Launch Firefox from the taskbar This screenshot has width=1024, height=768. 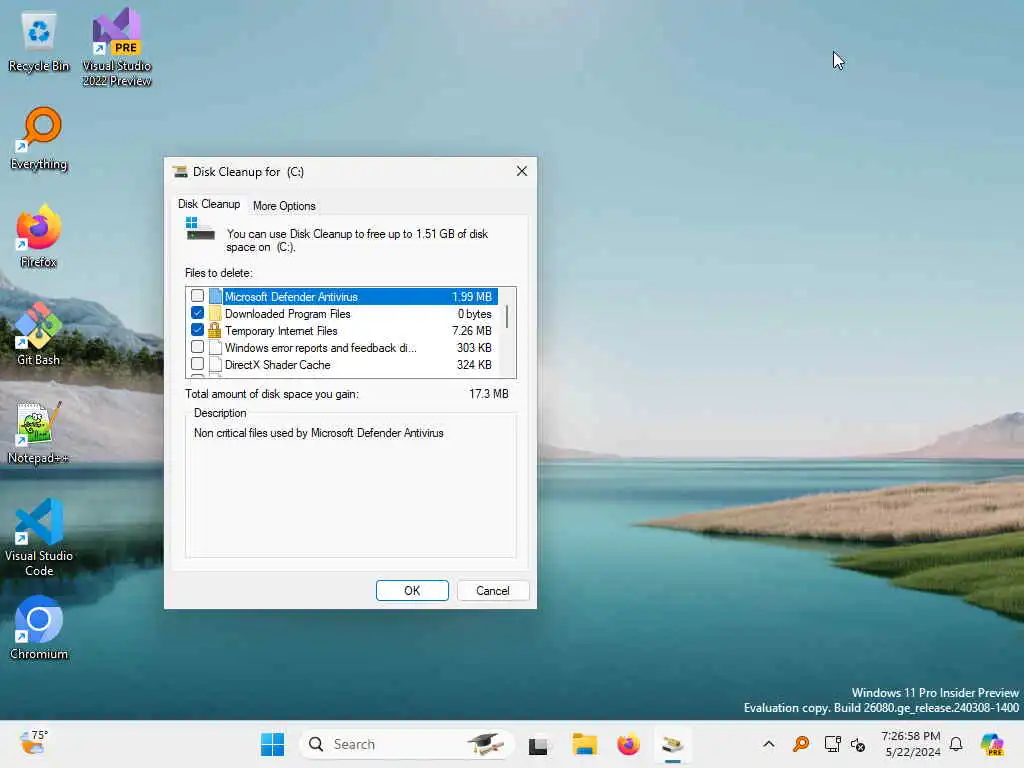coord(628,744)
